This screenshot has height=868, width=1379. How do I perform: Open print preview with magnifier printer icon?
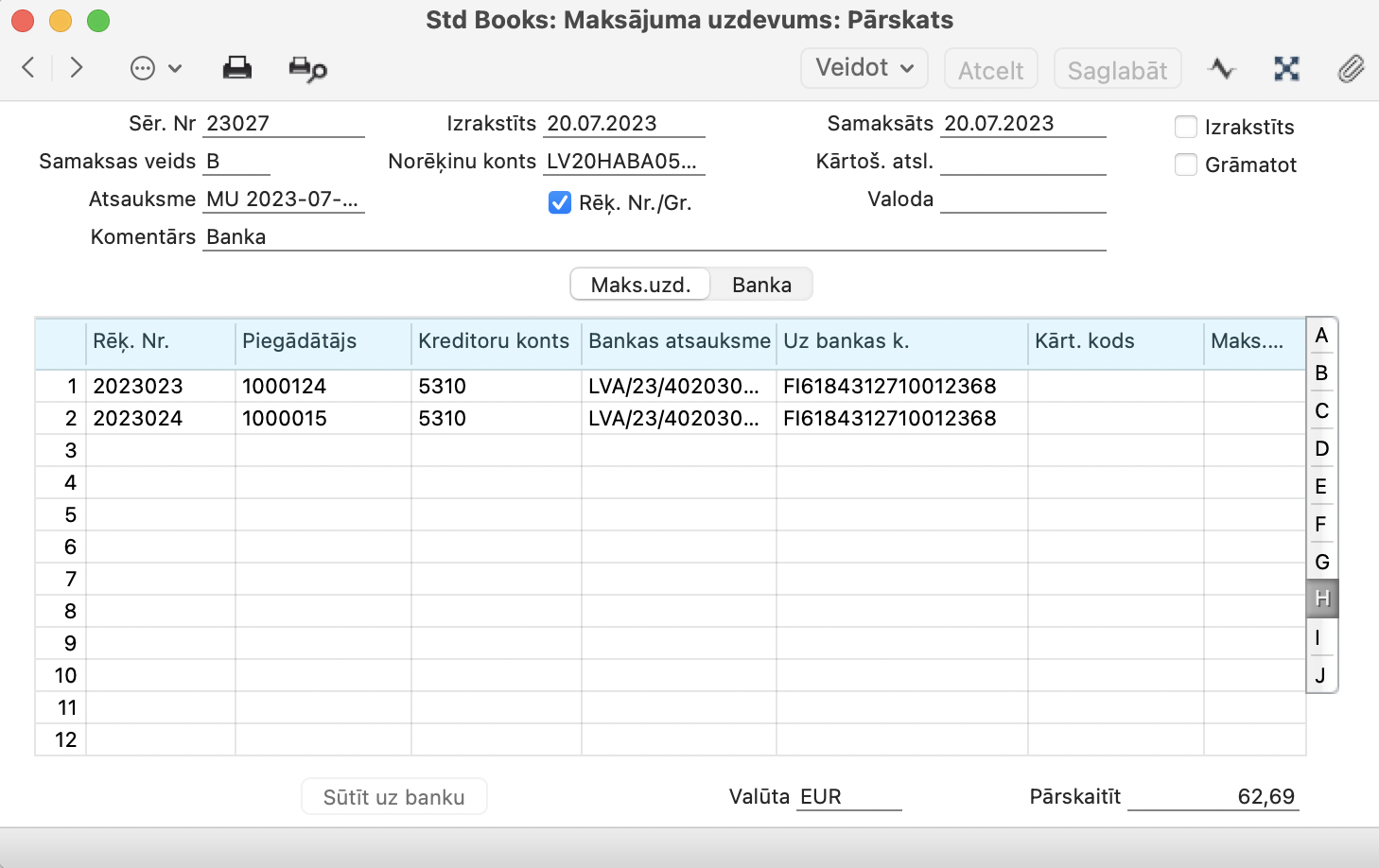click(x=307, y=69)
